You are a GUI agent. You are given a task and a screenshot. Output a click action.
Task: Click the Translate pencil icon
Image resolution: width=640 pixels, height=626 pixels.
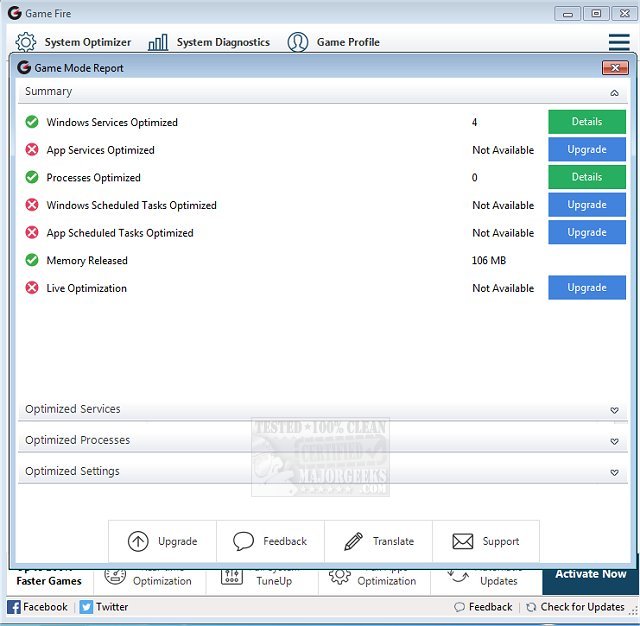[x=353, y=542]
